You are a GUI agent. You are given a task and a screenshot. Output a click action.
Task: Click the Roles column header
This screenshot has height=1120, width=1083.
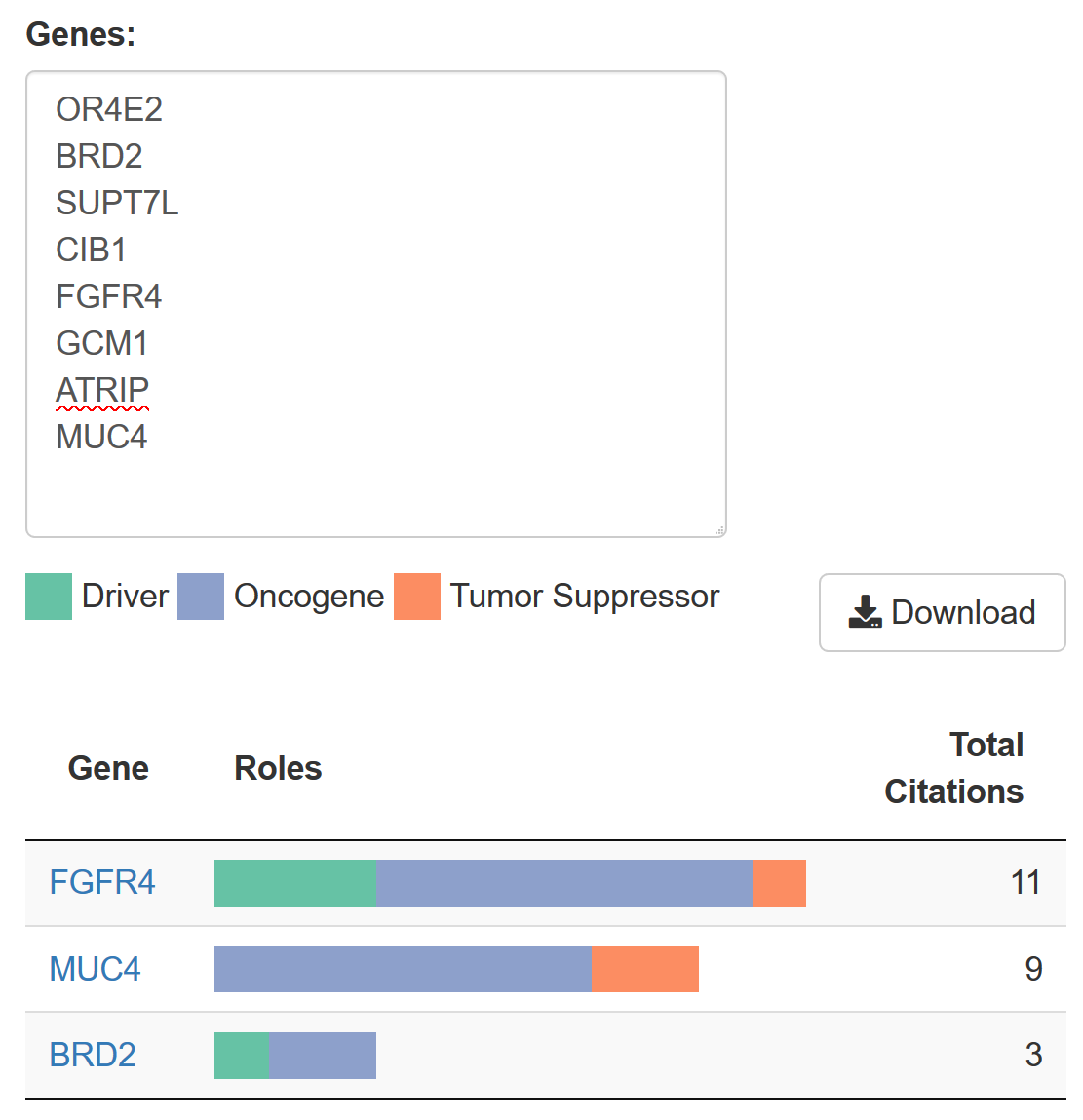pos(278,768)
